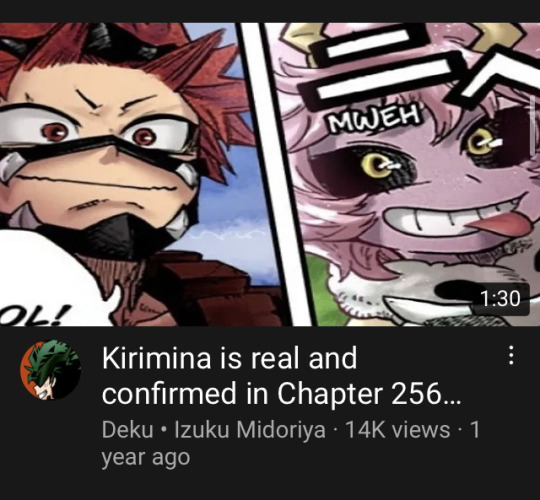
Task: Click the white speech bubble in the thumbnail
Action: (52, 279)
